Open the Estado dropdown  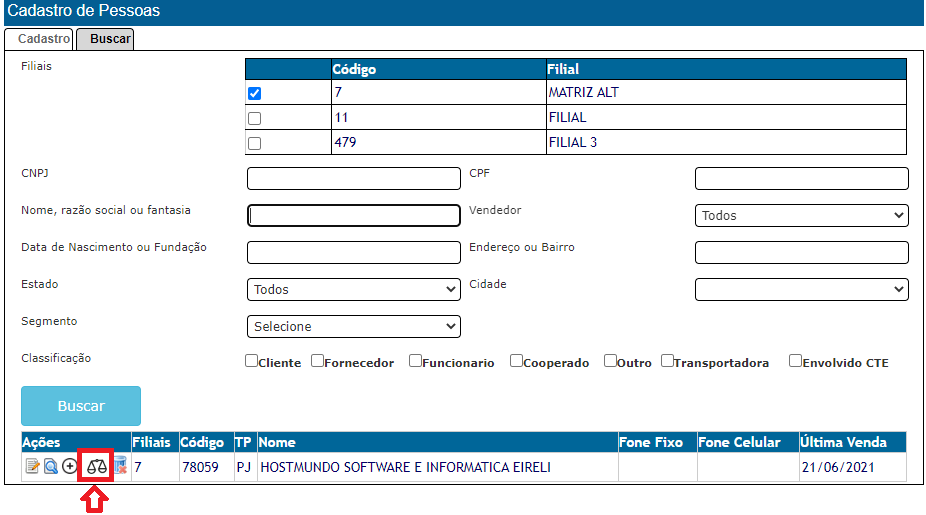354,289
